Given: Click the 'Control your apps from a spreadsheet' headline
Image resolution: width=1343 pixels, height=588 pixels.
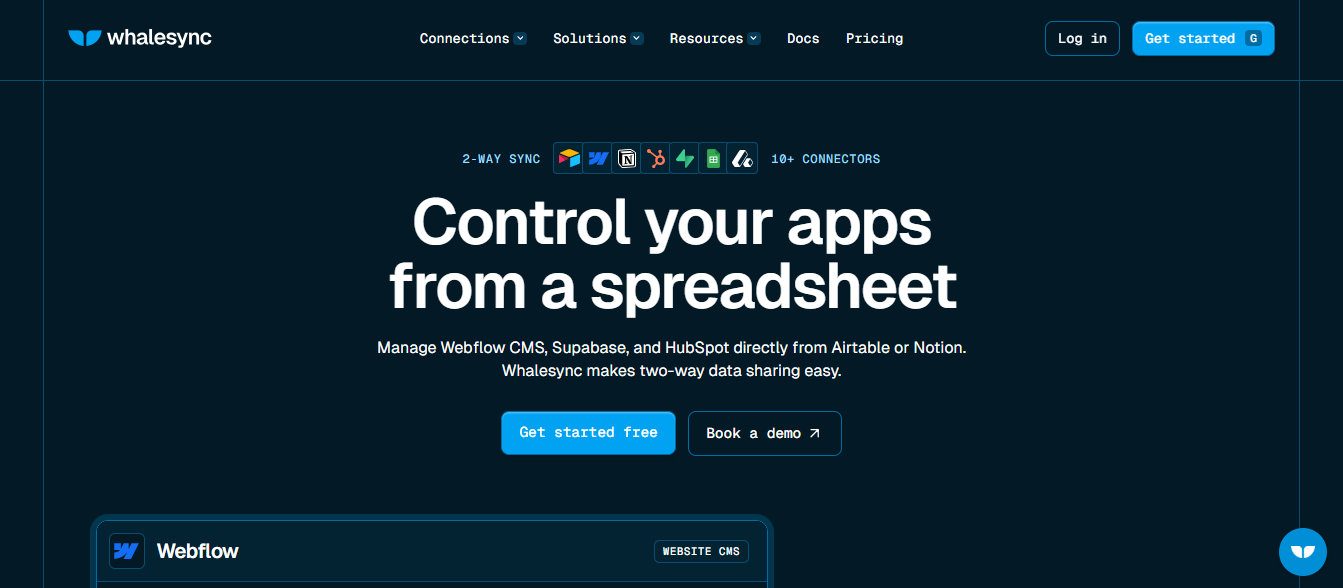Looking at the screenshot, I should pyautogui.click(x=672, y=253).
